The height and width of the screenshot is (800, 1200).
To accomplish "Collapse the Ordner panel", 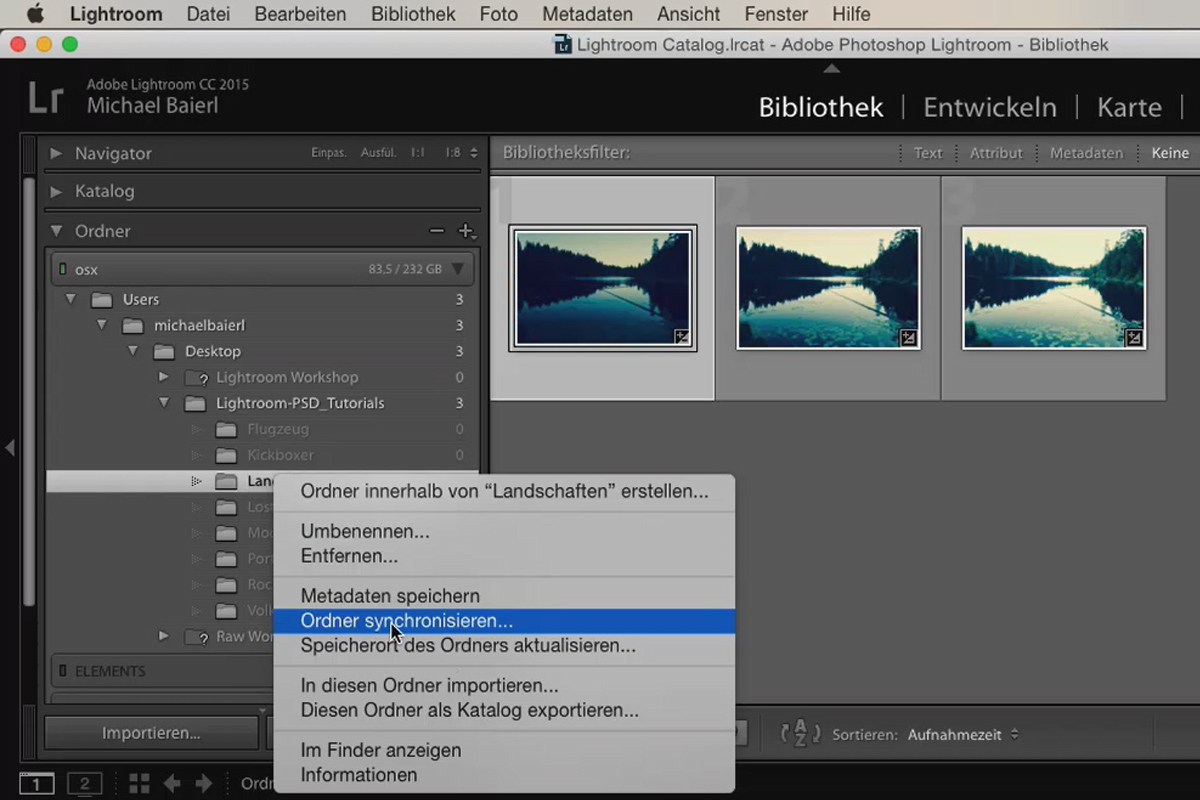I will (56, 231).
